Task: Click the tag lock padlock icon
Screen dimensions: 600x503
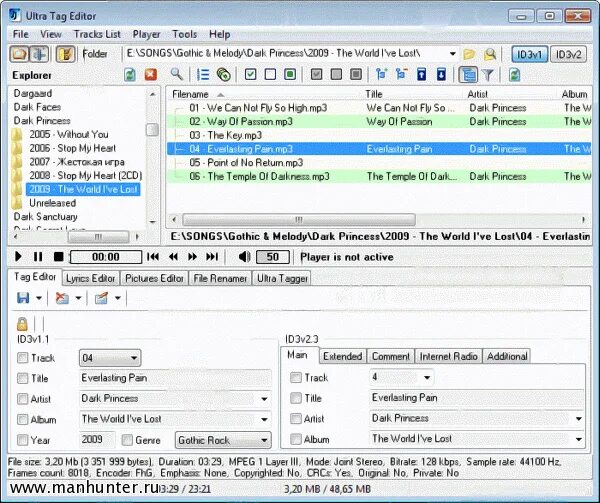Action: point(22,324)
